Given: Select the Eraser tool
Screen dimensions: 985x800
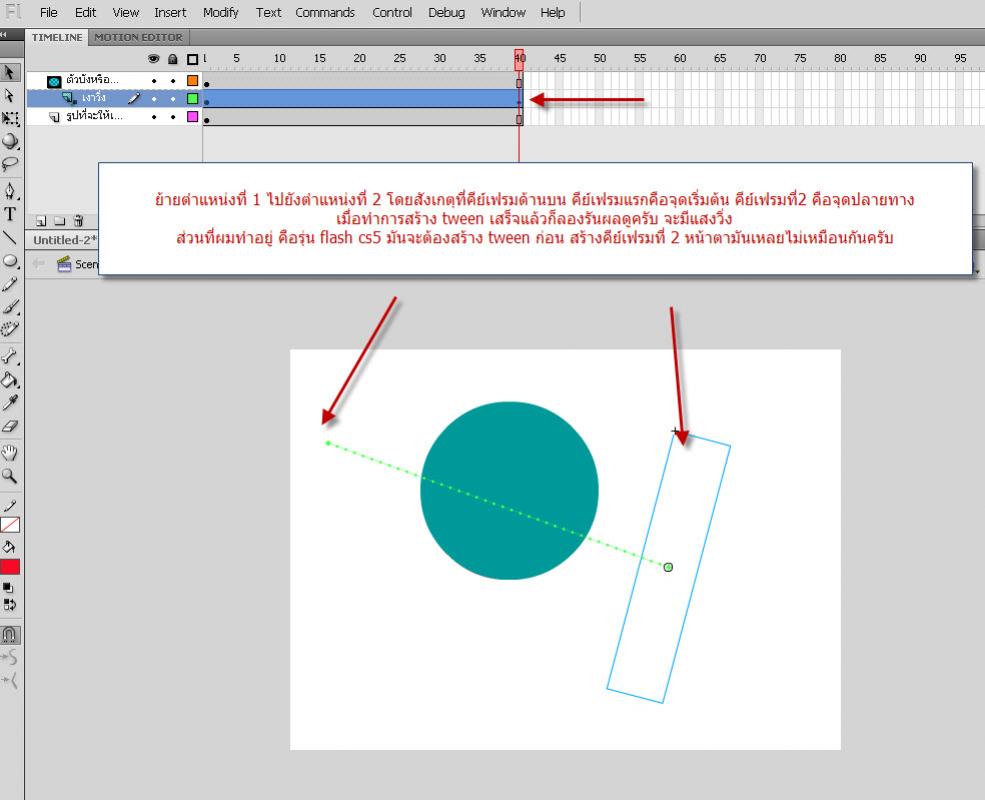Looking at the screenshot, I should (10, 426).
